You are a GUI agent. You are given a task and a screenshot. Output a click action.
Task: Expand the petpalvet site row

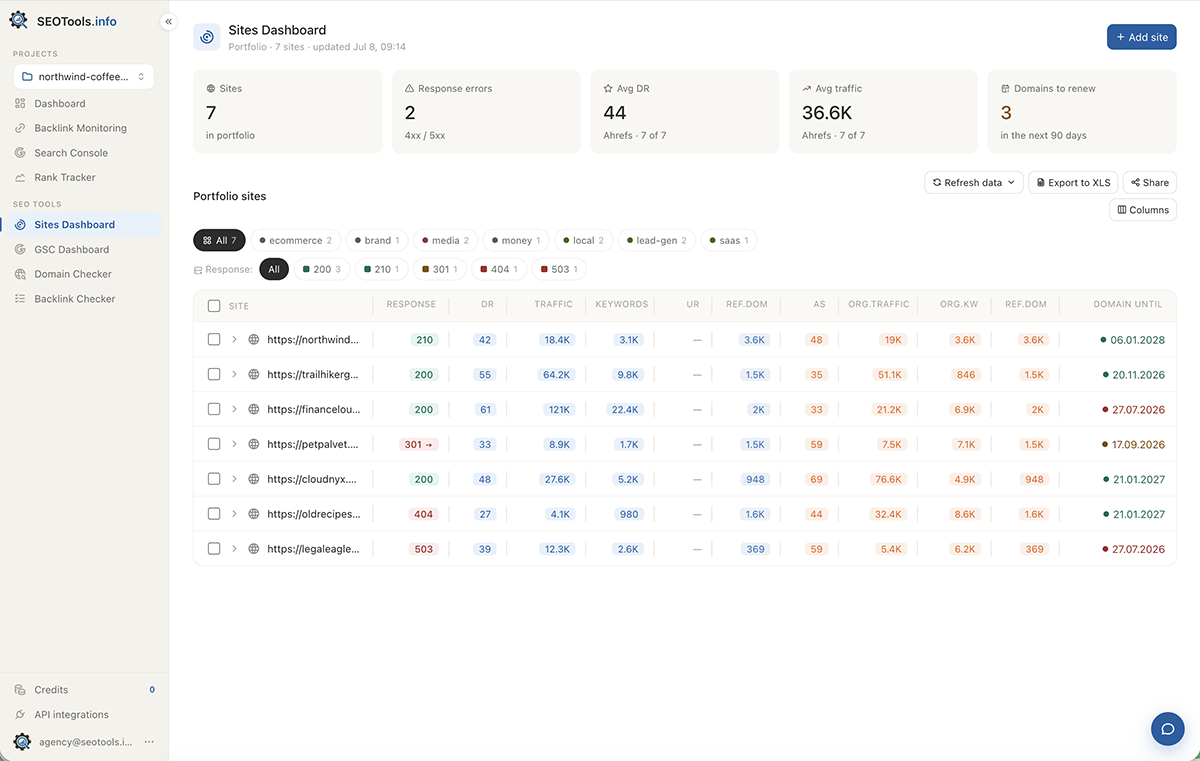click(235, 444)
